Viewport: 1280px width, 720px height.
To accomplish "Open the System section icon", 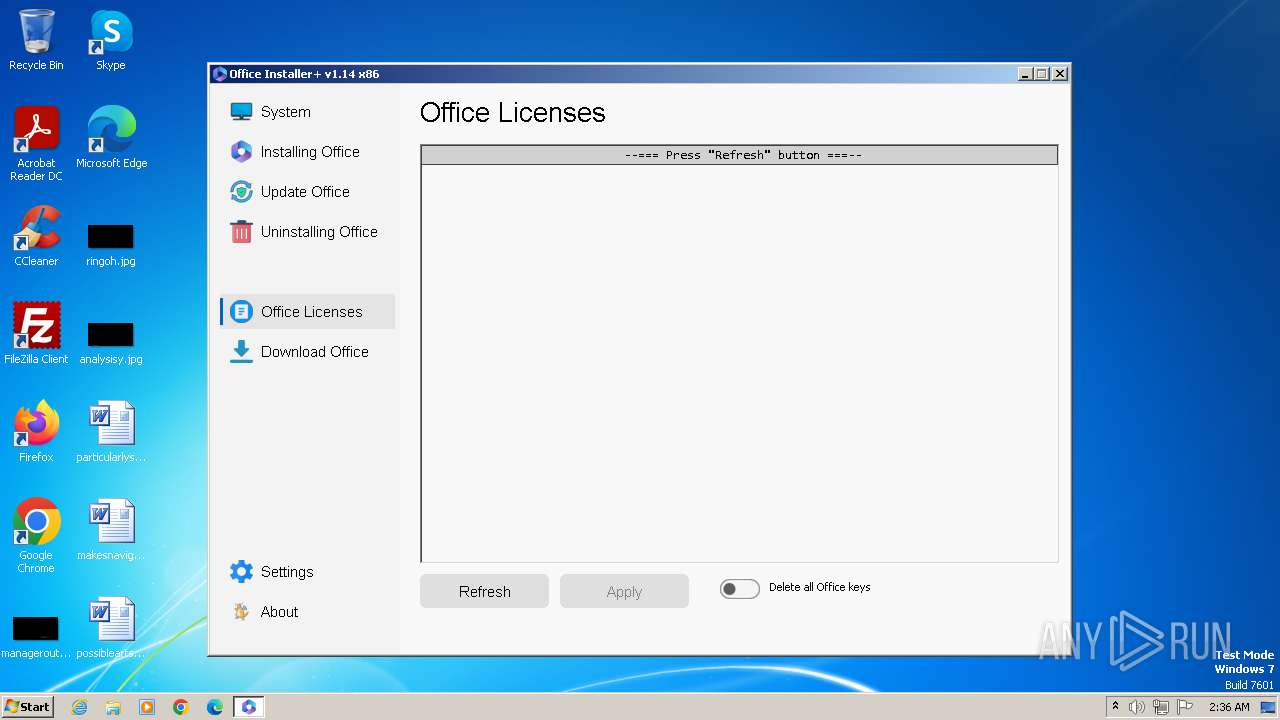I will pos(241,112).
